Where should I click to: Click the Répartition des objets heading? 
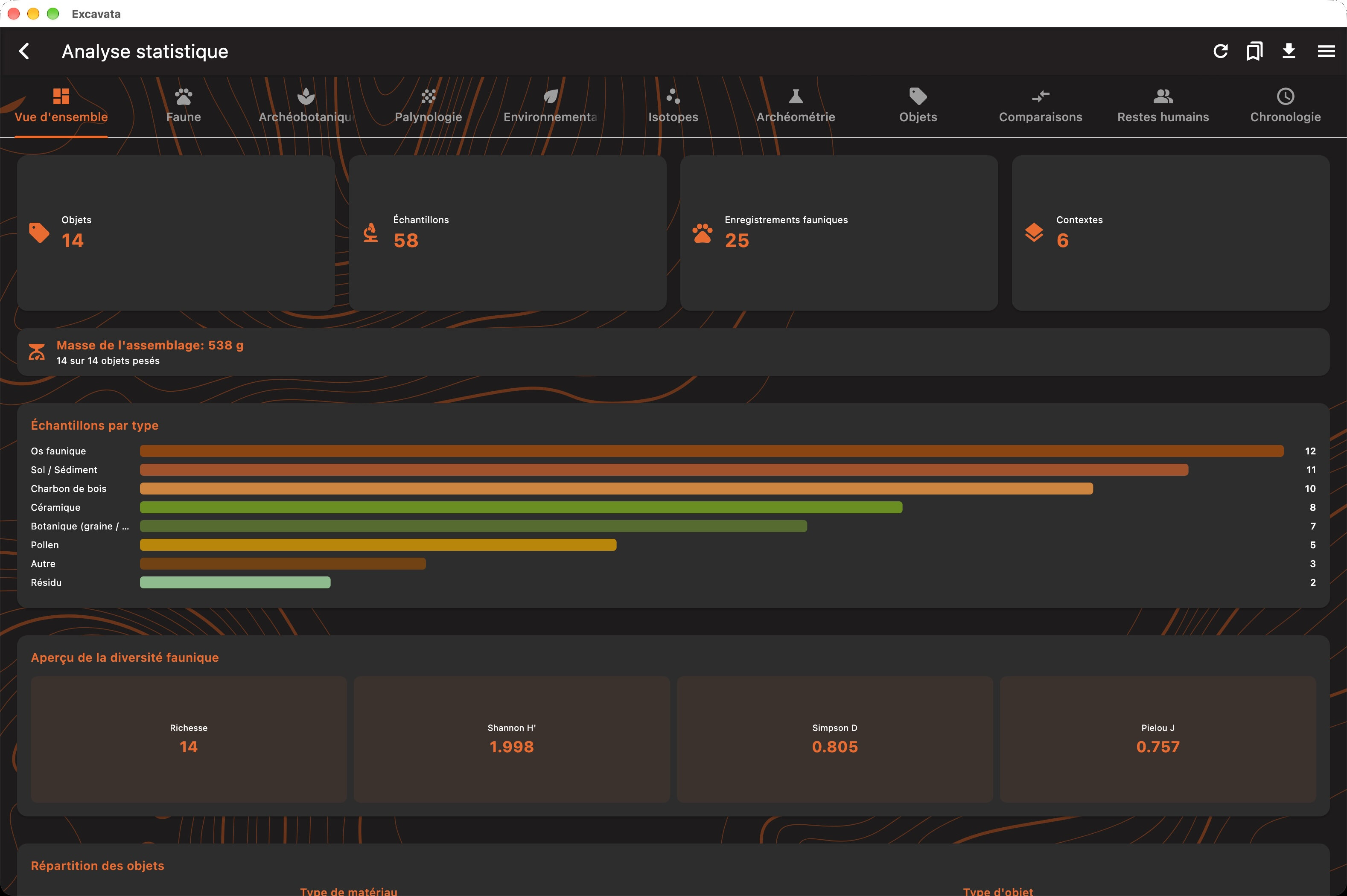click(97, 866)
